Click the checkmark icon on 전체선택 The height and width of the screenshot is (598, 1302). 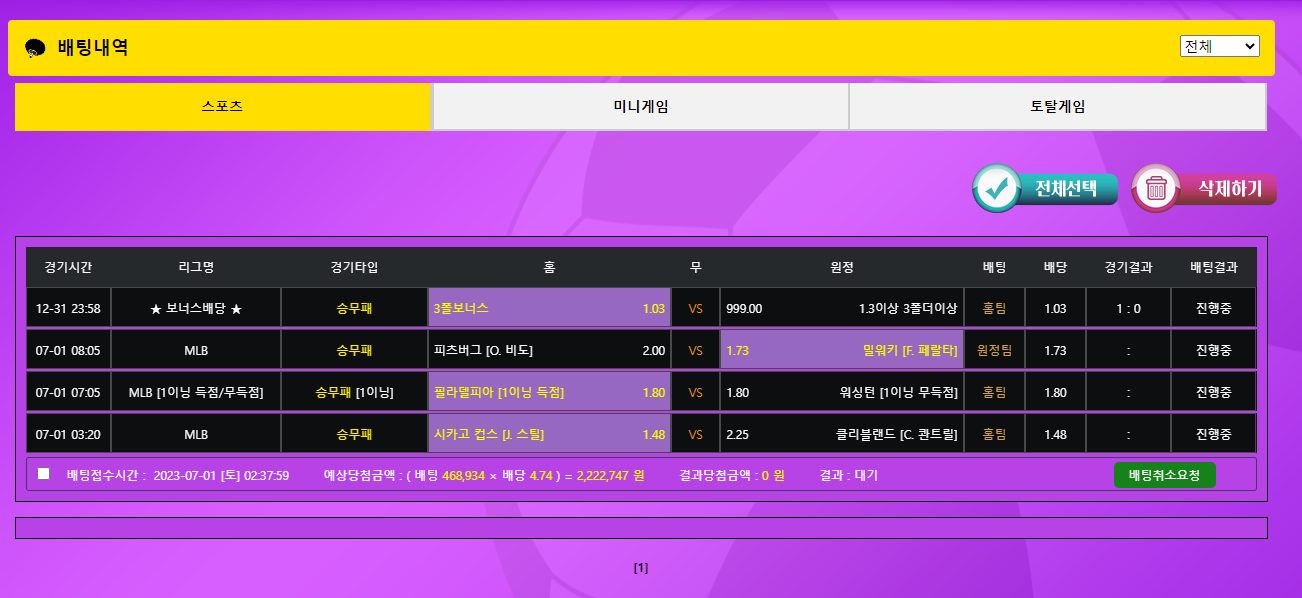(x=996, y=188)
